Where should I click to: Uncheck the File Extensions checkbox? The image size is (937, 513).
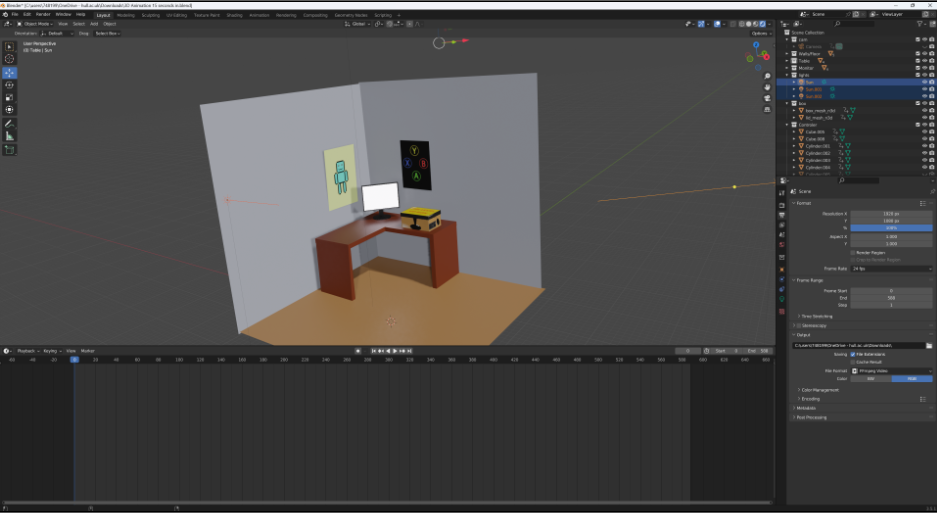point(852,354)
